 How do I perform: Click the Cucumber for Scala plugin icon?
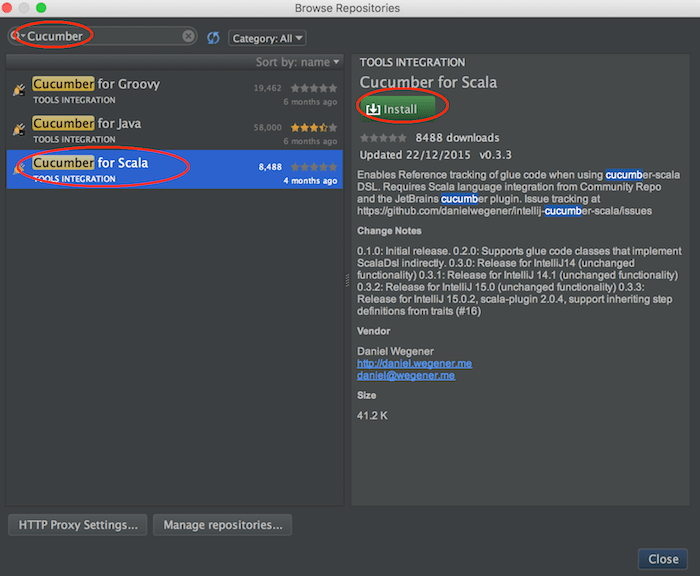coord(19,169)
